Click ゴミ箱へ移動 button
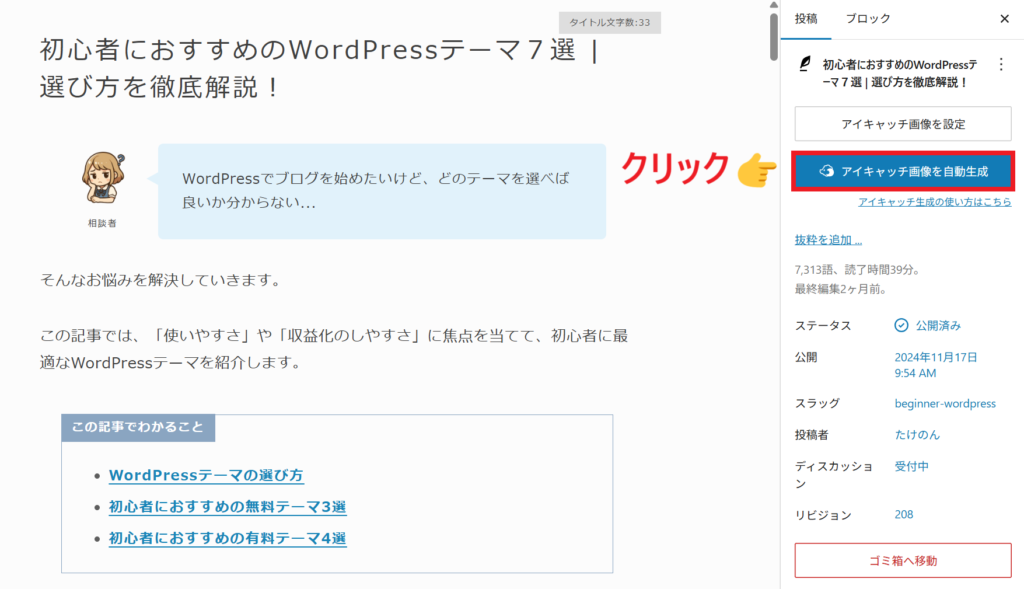 click(903, 560)
